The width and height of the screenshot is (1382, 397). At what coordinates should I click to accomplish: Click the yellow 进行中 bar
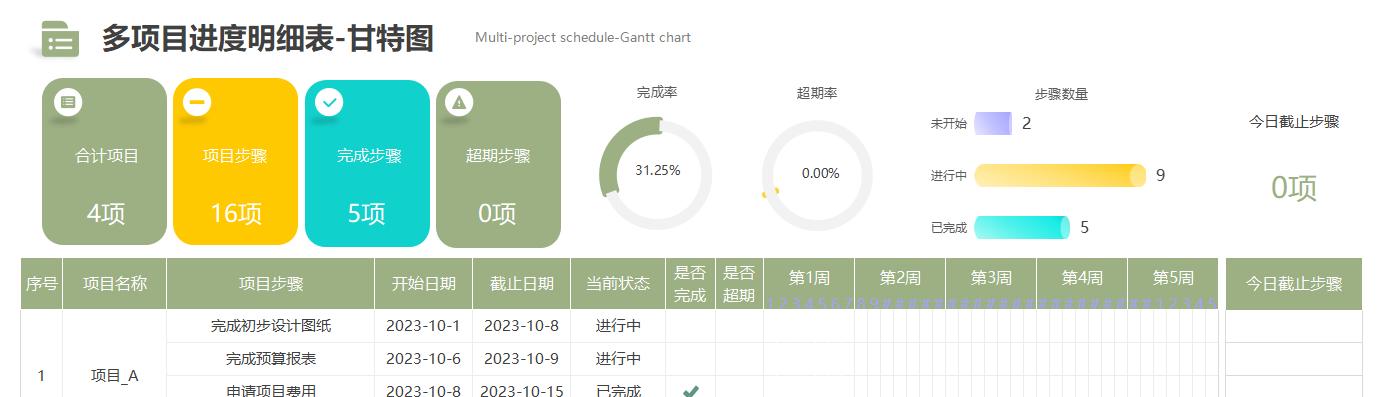[x=1060, y=175]
